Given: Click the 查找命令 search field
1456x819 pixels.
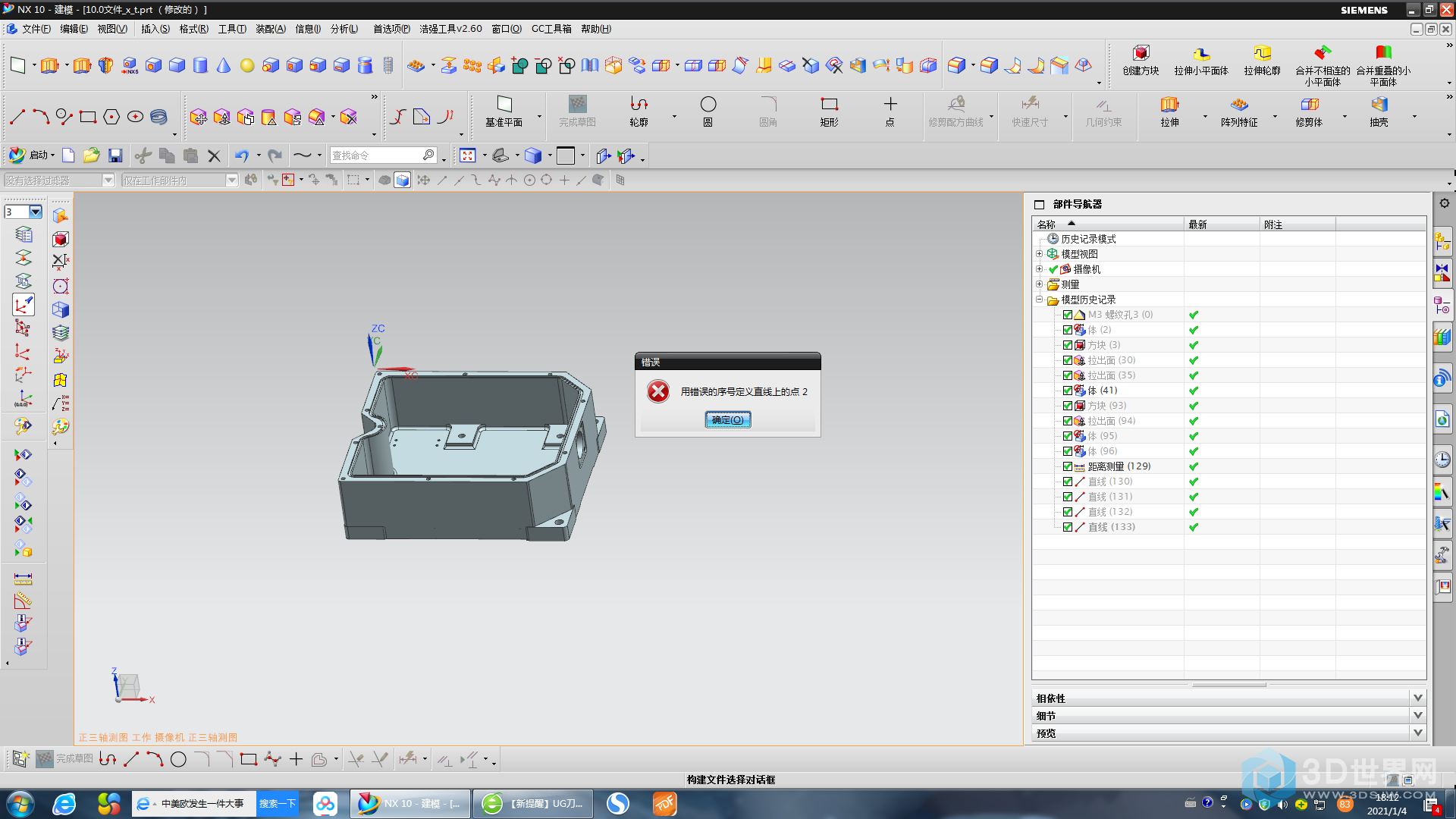Looking at the screenshot, I should 377,155.
